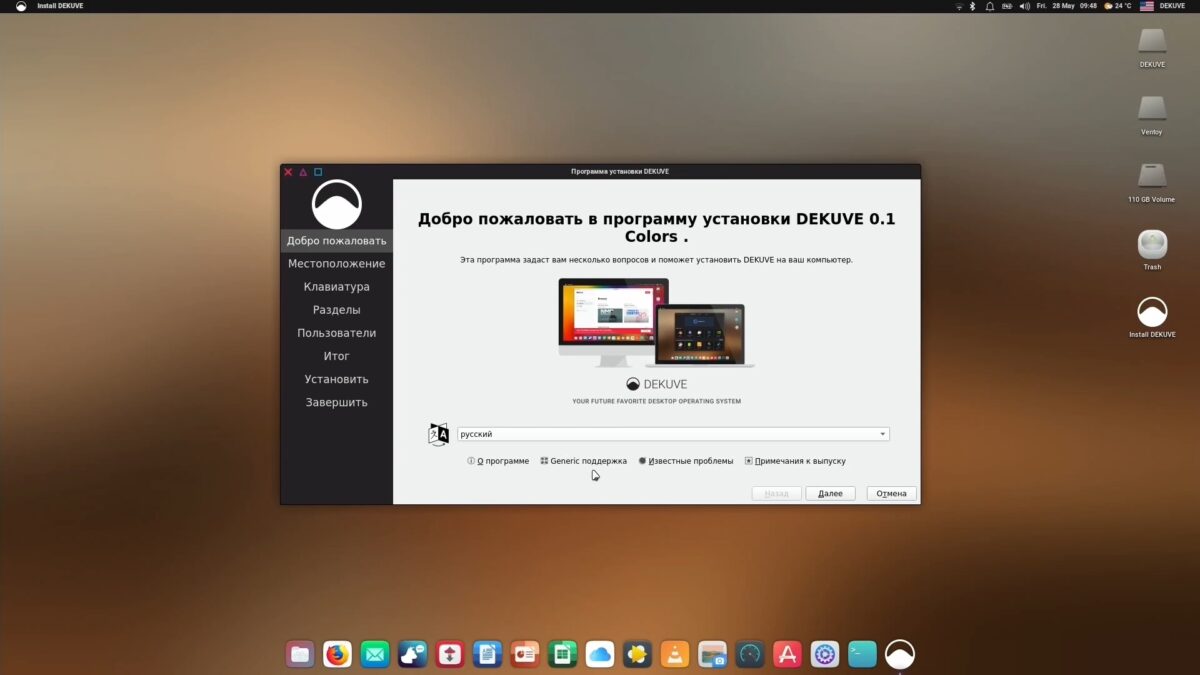The image size is (1200, 675).
Task: Select the Пользователи step in sidebar
Action: pos(336,333)
